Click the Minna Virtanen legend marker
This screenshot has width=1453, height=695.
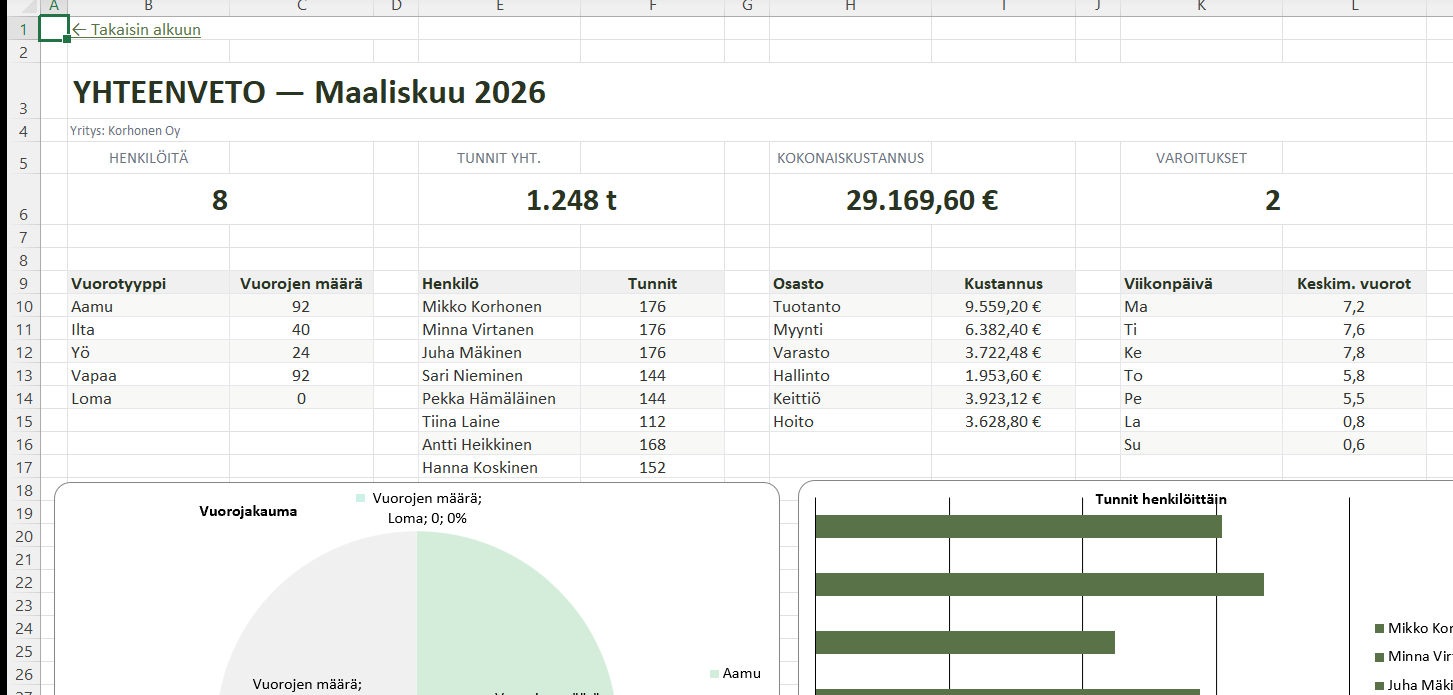click(x=1380, y=657)
